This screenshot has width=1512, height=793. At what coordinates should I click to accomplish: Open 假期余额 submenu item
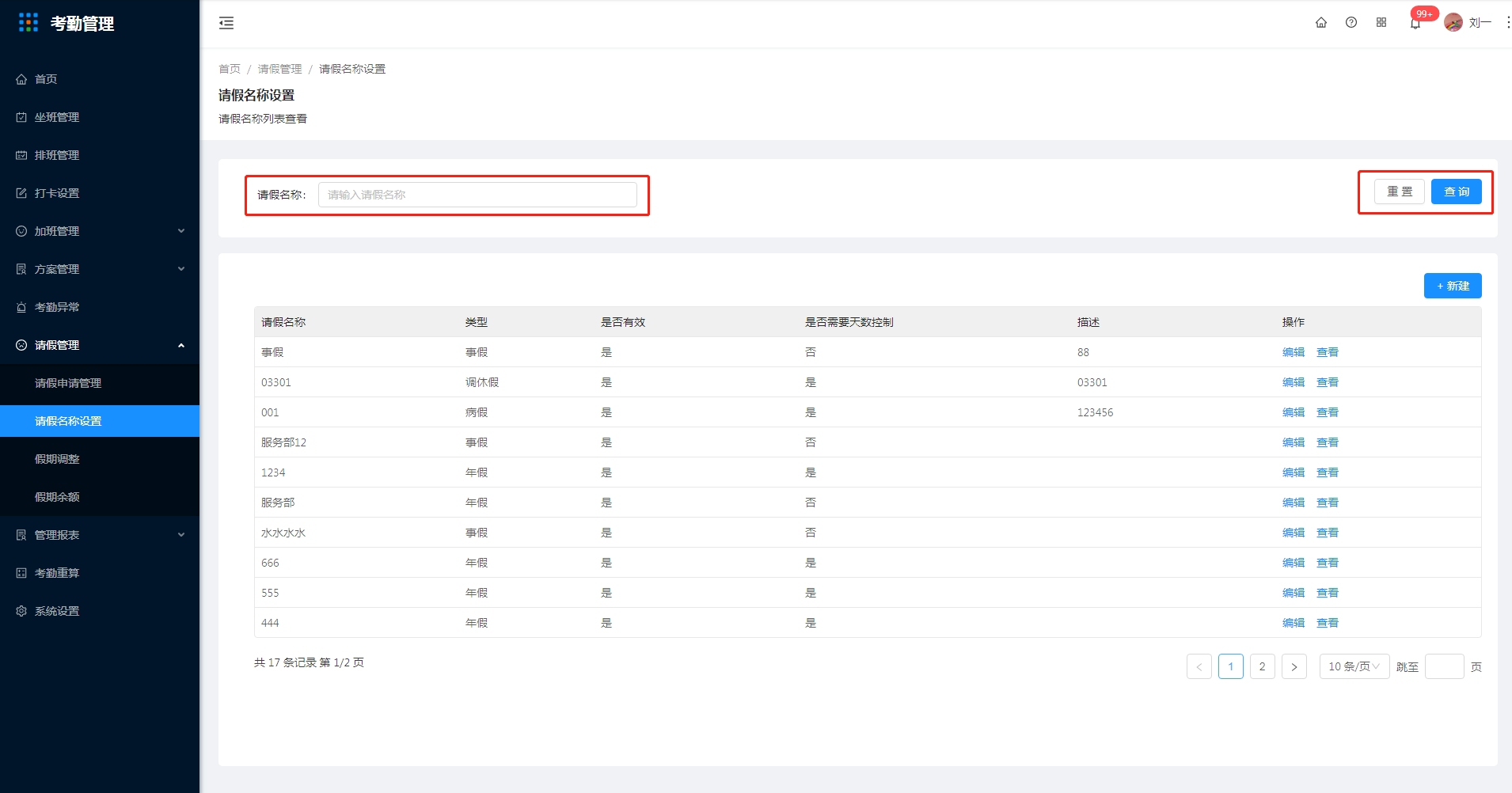coord(100,497)
